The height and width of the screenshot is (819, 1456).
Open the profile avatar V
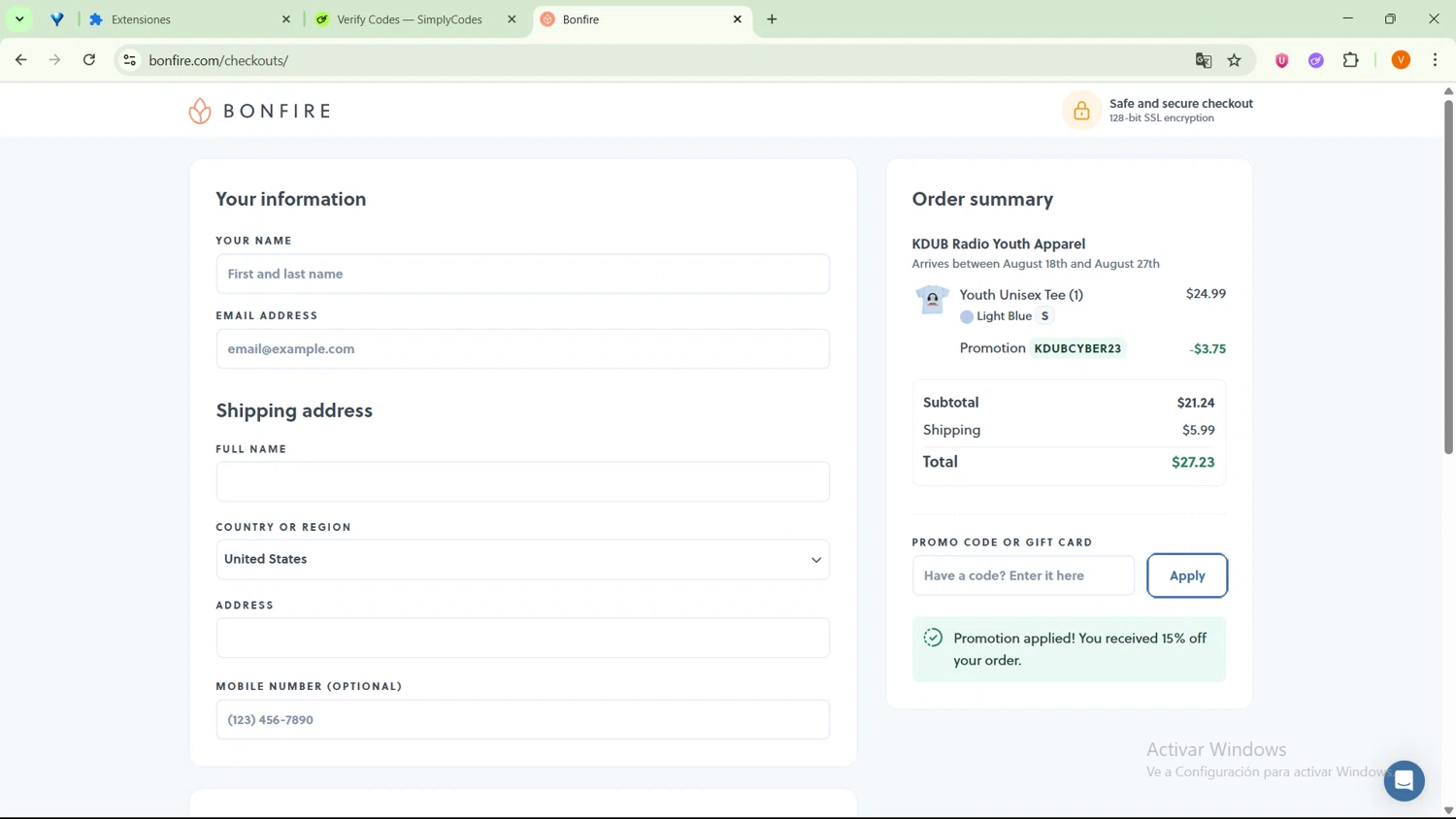(x=1401, y=60)
